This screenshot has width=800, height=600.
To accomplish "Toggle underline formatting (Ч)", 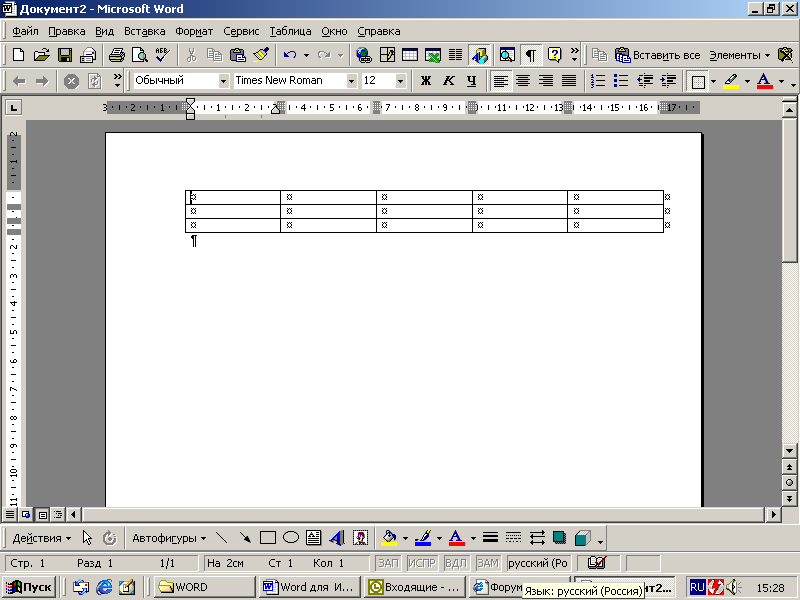I will [471, 81].
